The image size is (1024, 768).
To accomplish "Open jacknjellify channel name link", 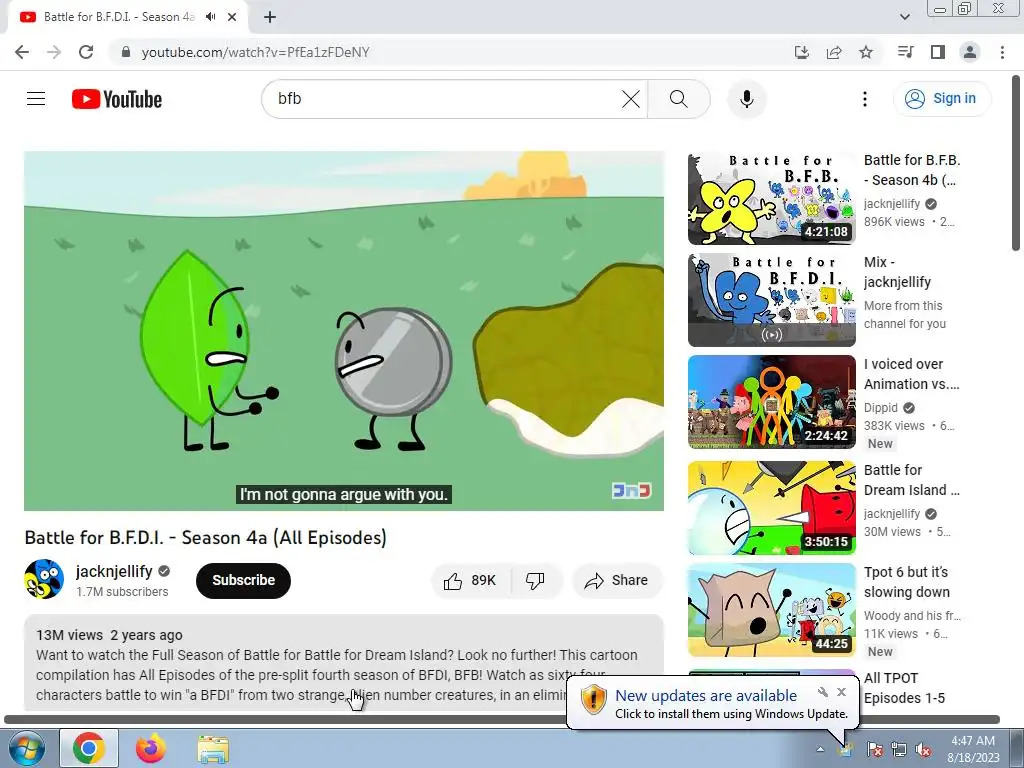I will (114, 571).
